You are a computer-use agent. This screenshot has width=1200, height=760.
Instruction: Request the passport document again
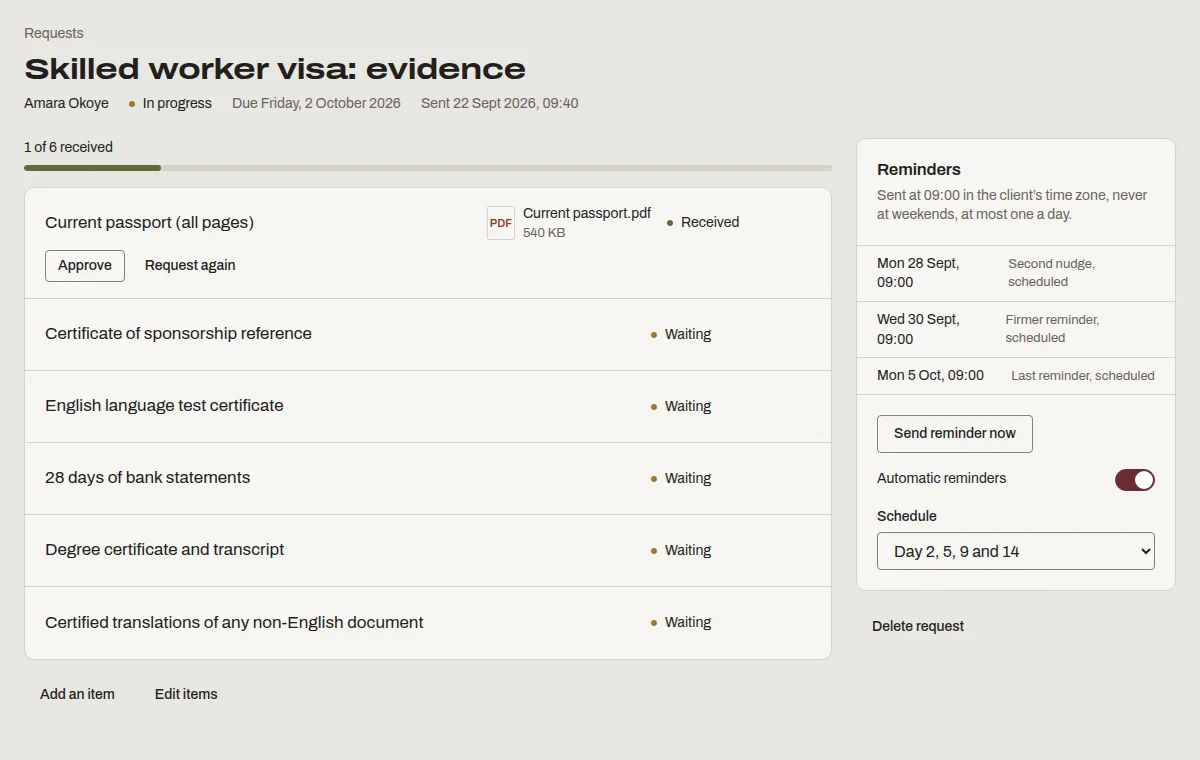click(190, 266)
